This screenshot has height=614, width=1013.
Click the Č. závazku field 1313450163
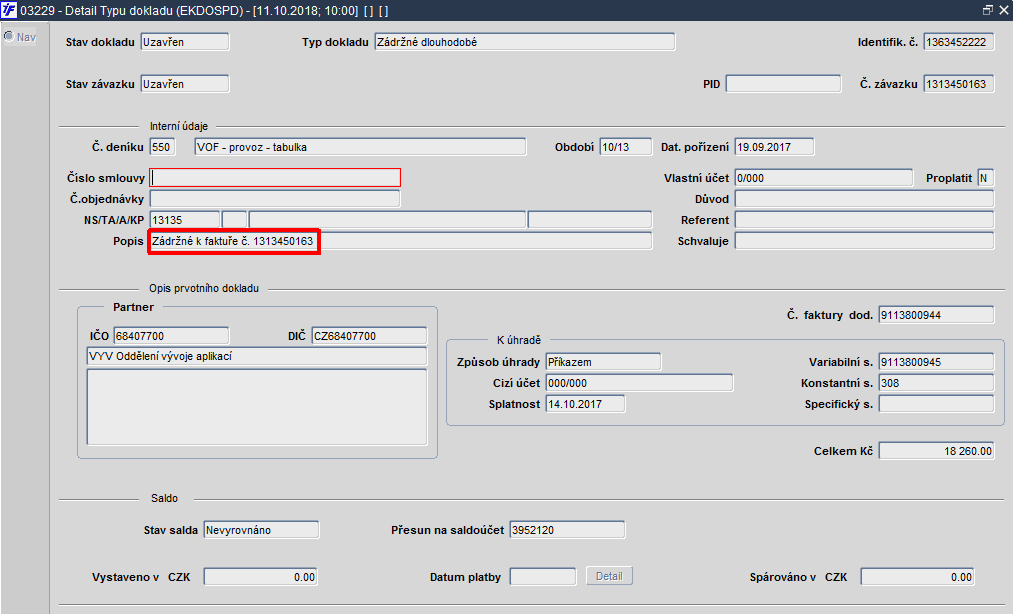click(x=959, y=84)
